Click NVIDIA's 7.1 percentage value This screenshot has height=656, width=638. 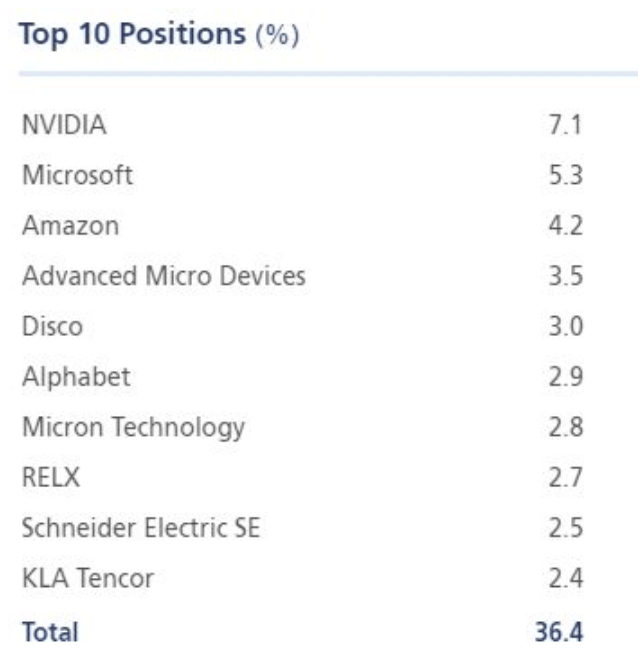click(568, 125)
